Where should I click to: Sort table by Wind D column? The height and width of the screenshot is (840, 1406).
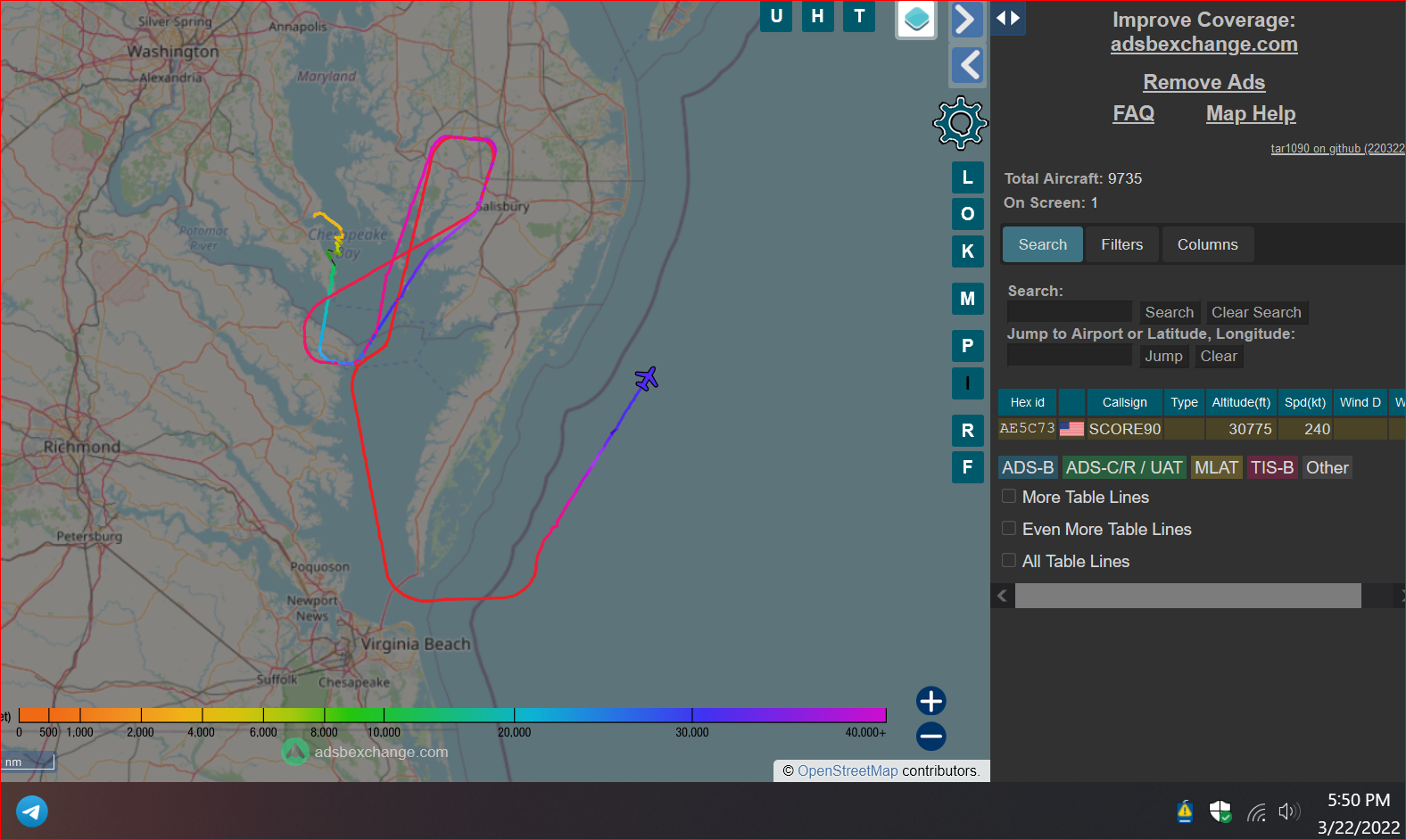1361,402
